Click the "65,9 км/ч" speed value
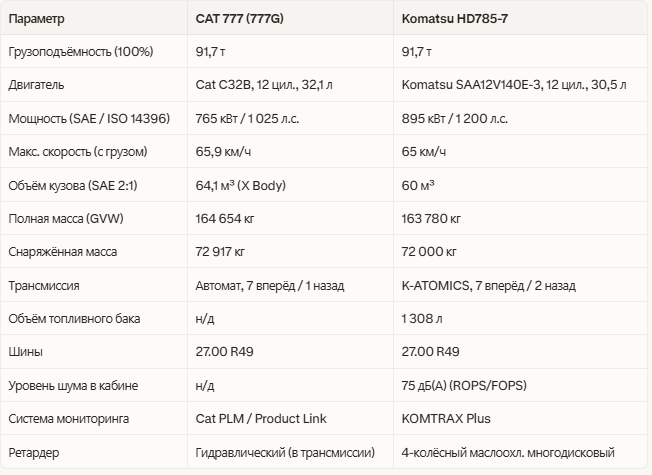 pos(225,152)
